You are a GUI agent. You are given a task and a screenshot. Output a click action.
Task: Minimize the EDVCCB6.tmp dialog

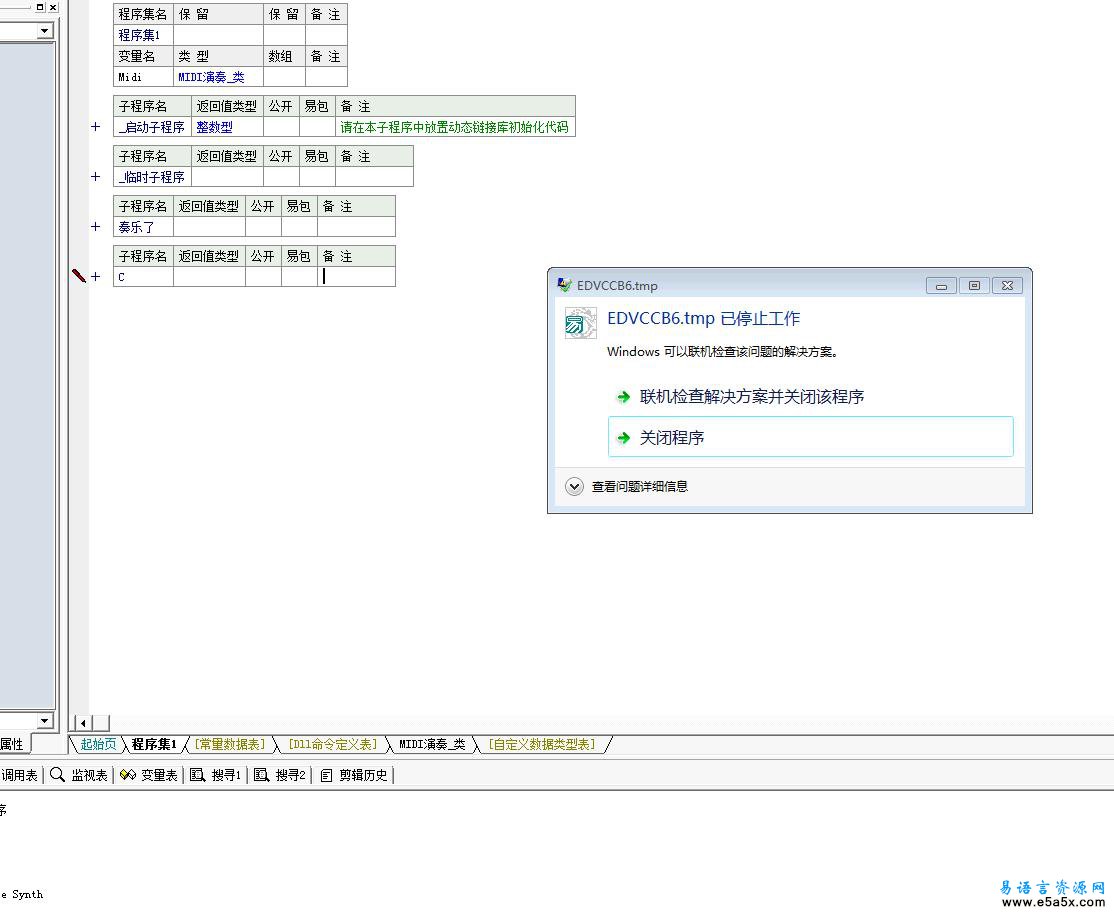941,286
